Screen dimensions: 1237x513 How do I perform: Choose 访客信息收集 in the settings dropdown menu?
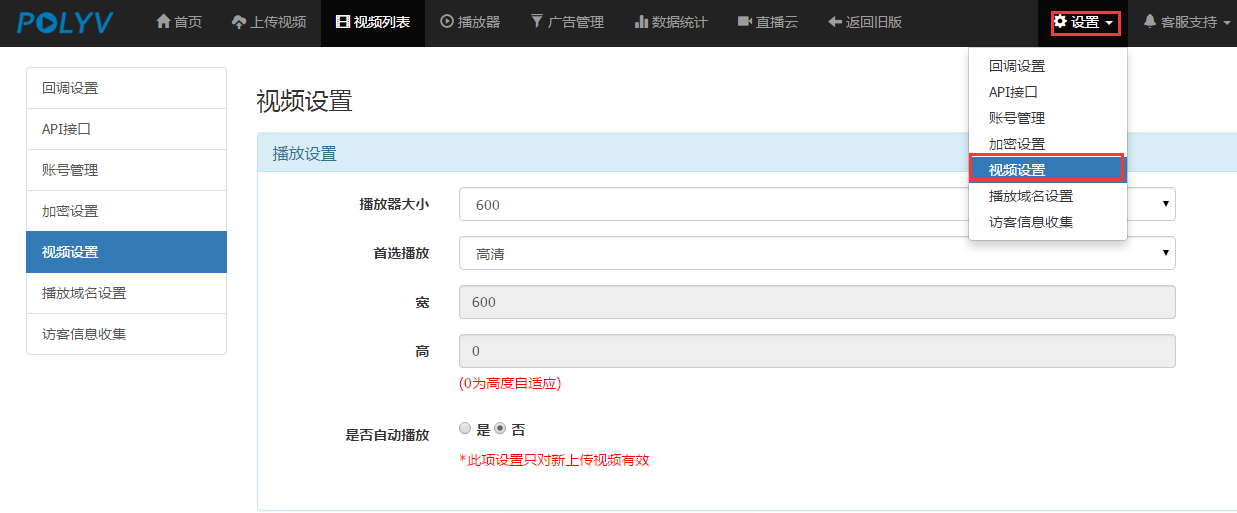click(x=1047, y=222)
